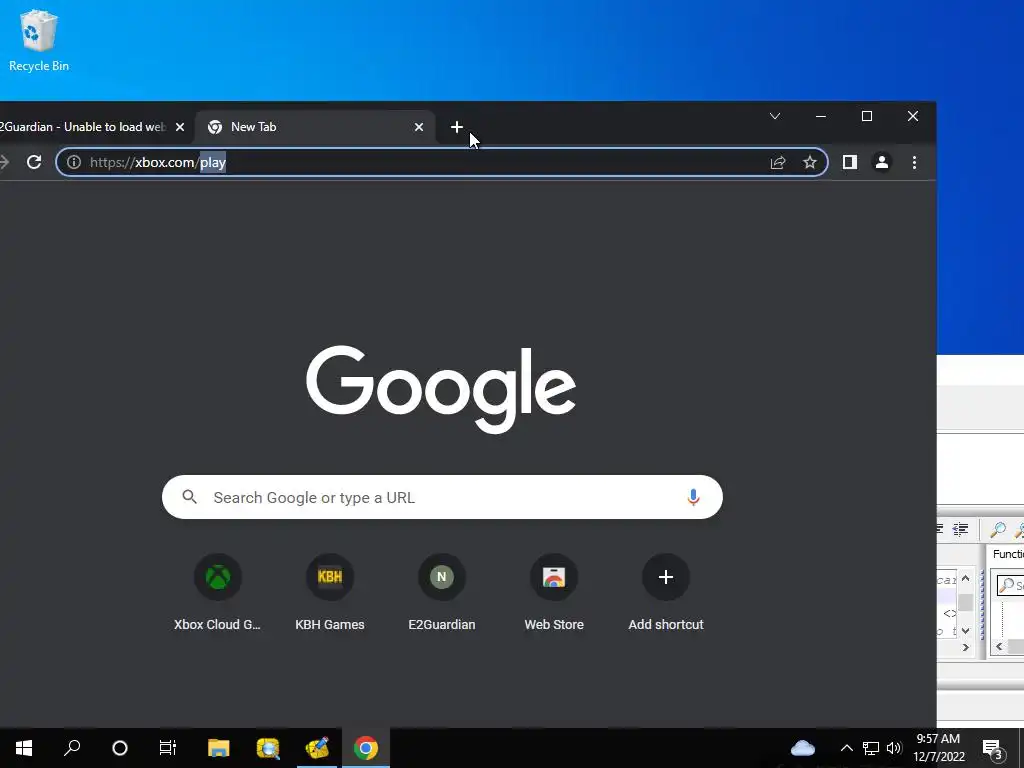The width and height of the screenshot is (1024, 768).
Task: Bookmark this tab with the star icon
Action: tap(810, 162)
